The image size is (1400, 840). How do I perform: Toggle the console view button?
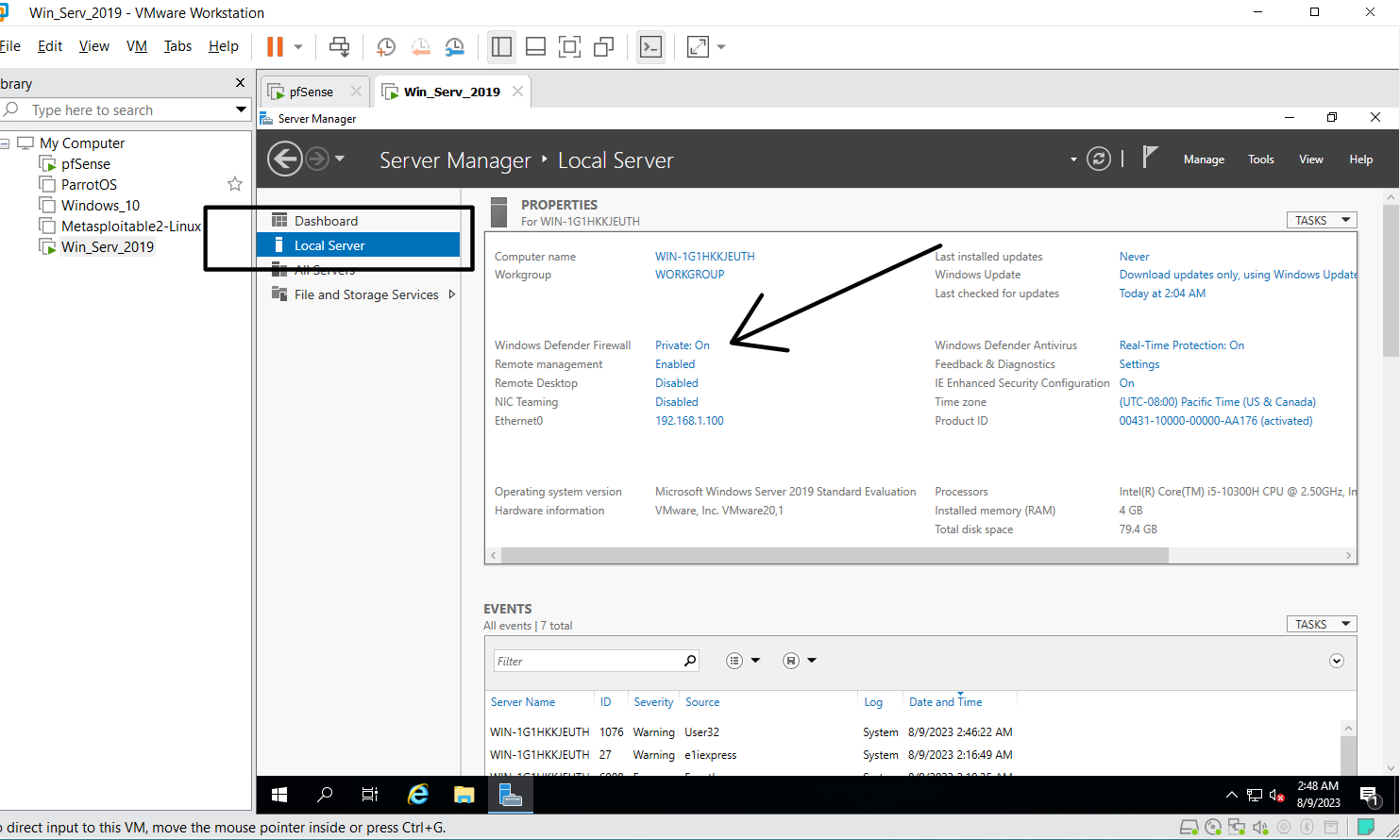point(651,46)
